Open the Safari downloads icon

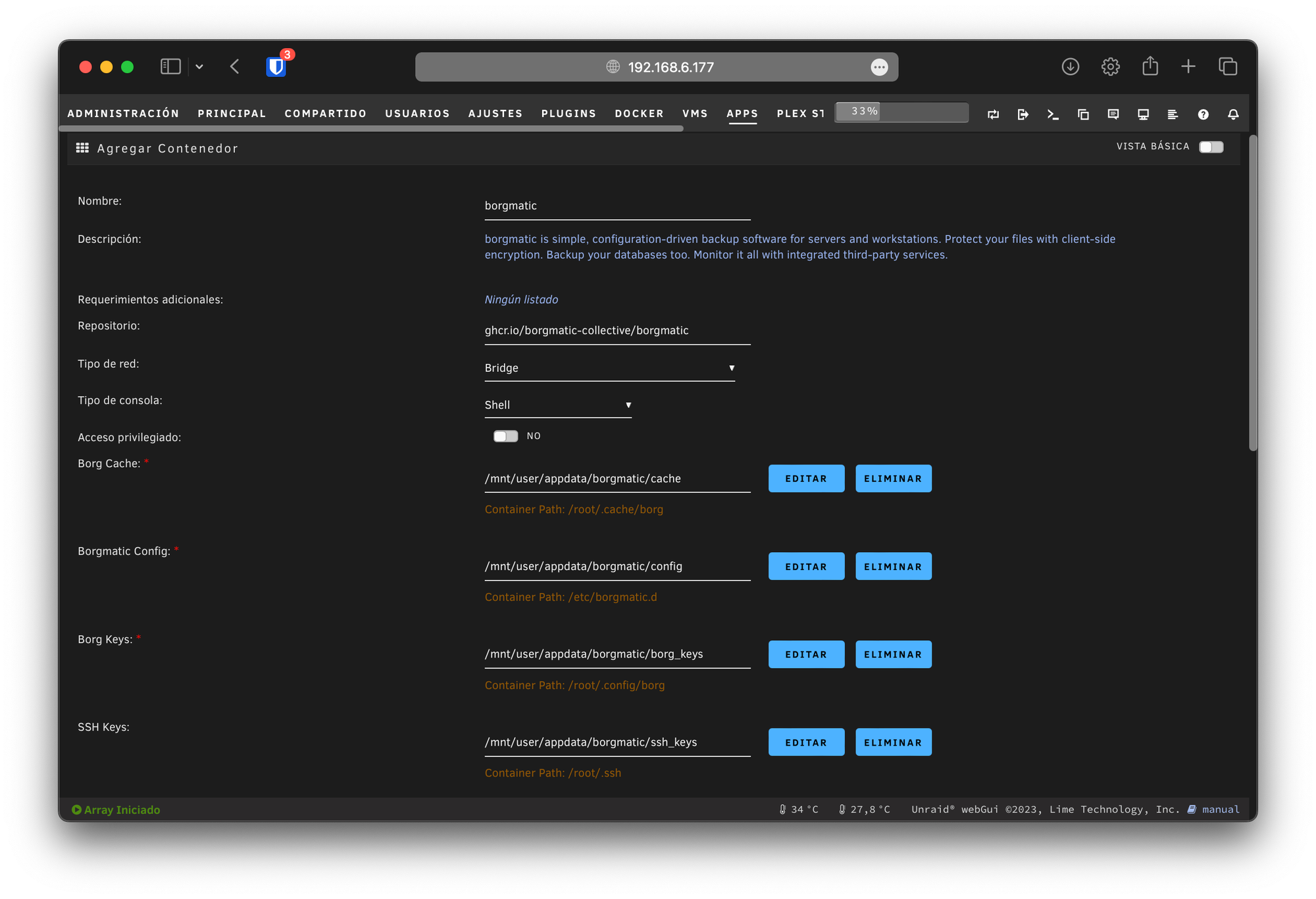(x=1071, y=66)
